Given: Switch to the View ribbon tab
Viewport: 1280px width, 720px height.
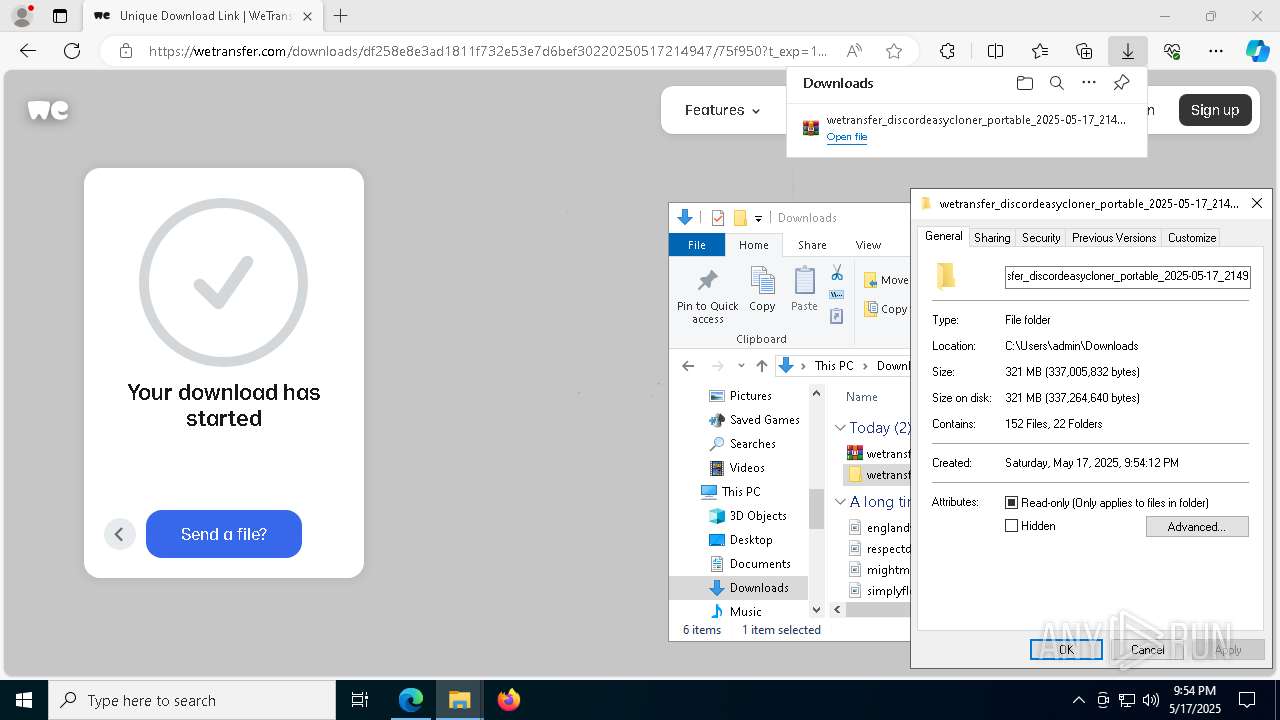Looking at the screenshot, I should point(868,245).
